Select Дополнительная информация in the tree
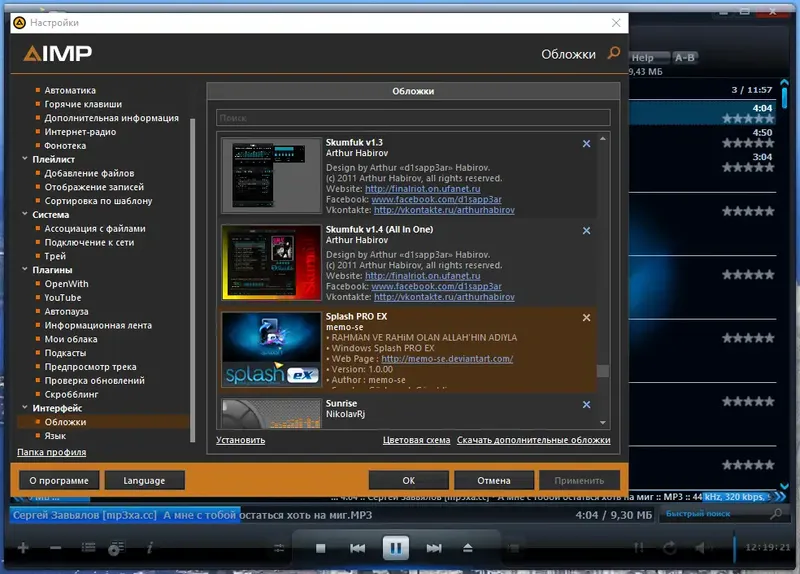800x574 pixels. 111,118
